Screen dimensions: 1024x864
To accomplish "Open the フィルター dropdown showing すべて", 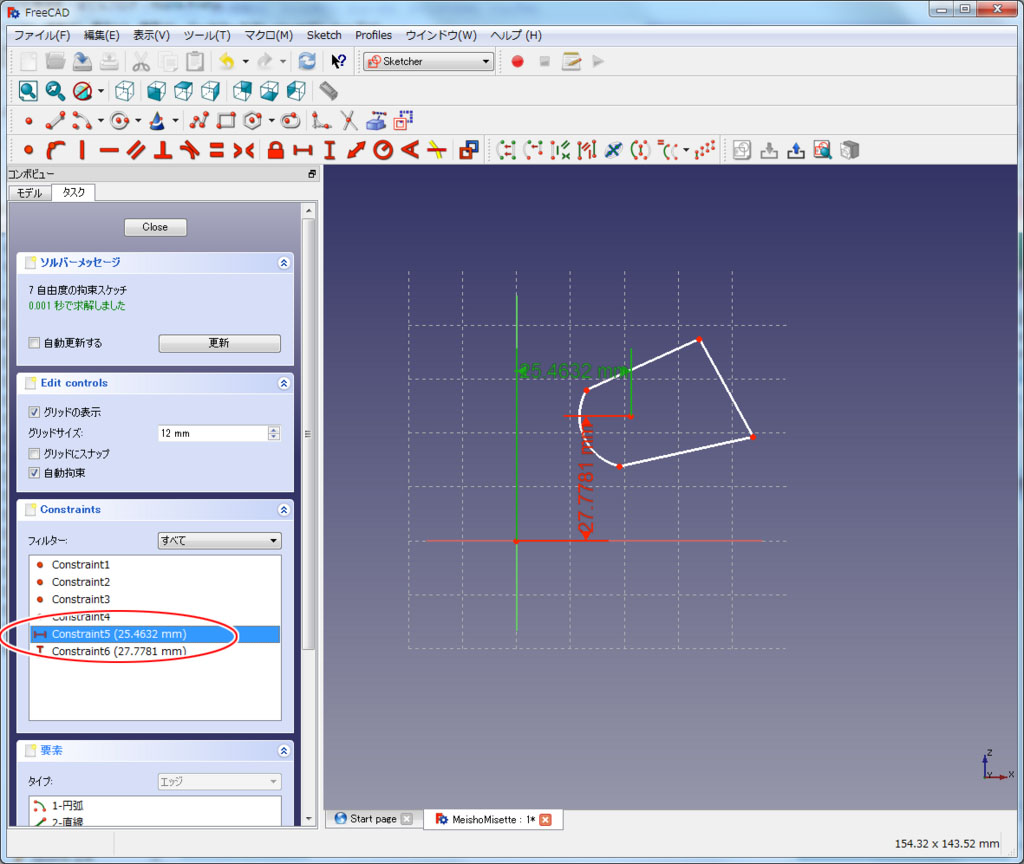I will tap(220, 540).
